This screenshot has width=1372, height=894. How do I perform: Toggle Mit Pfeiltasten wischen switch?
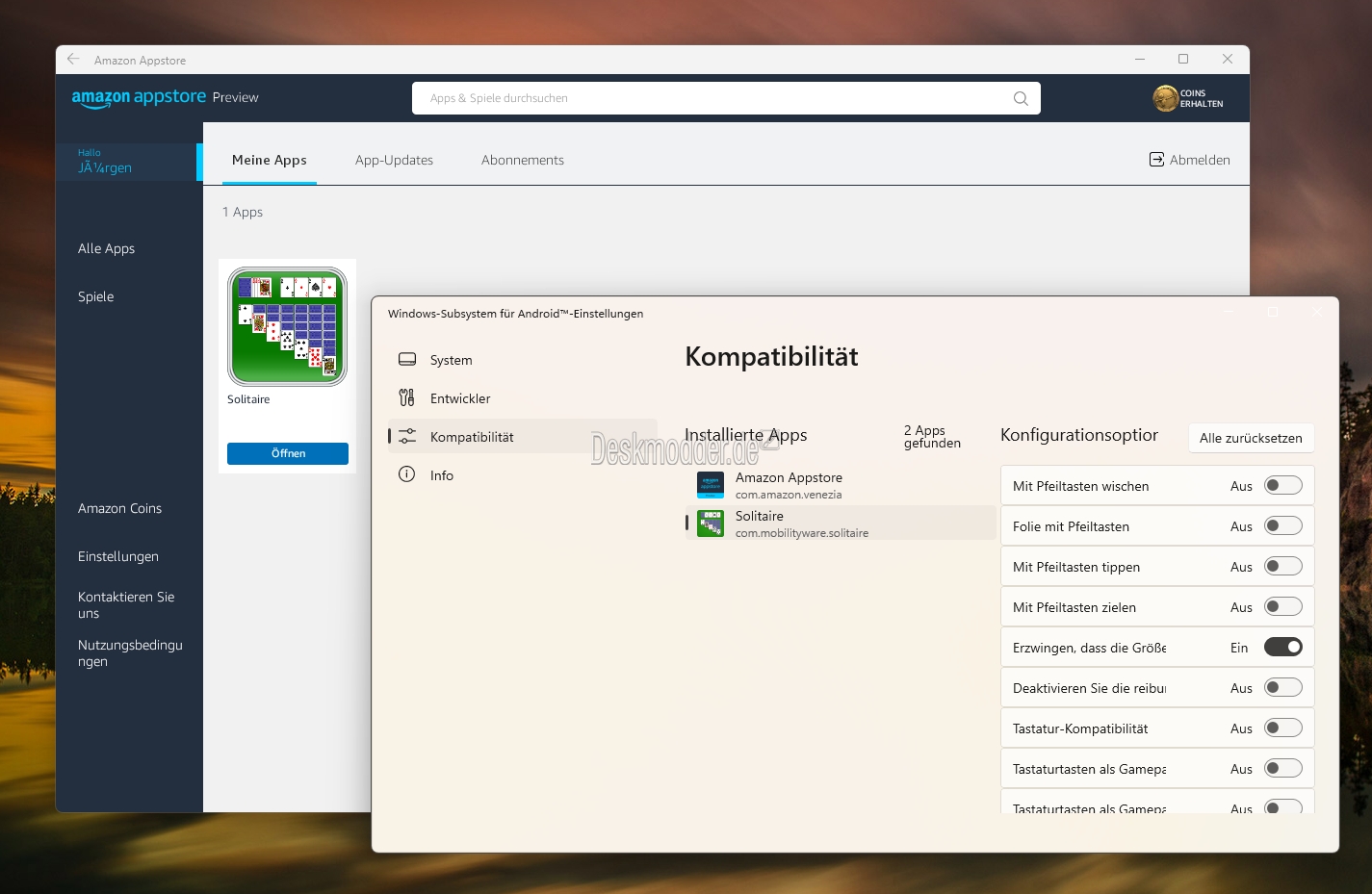click(x=1283, y=485)
